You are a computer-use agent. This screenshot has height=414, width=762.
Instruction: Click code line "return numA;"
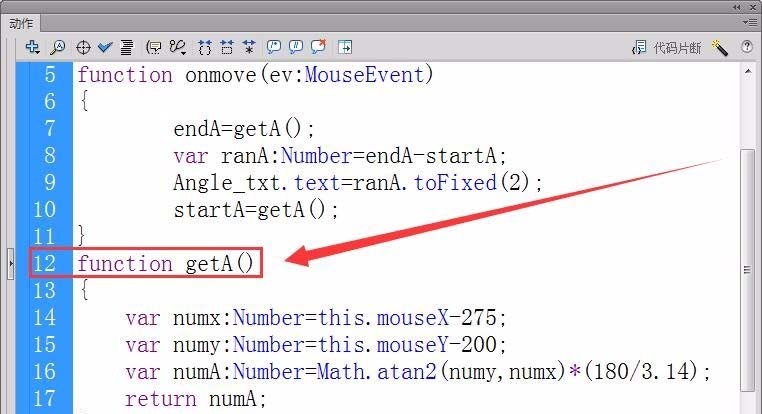click(196, 399)
